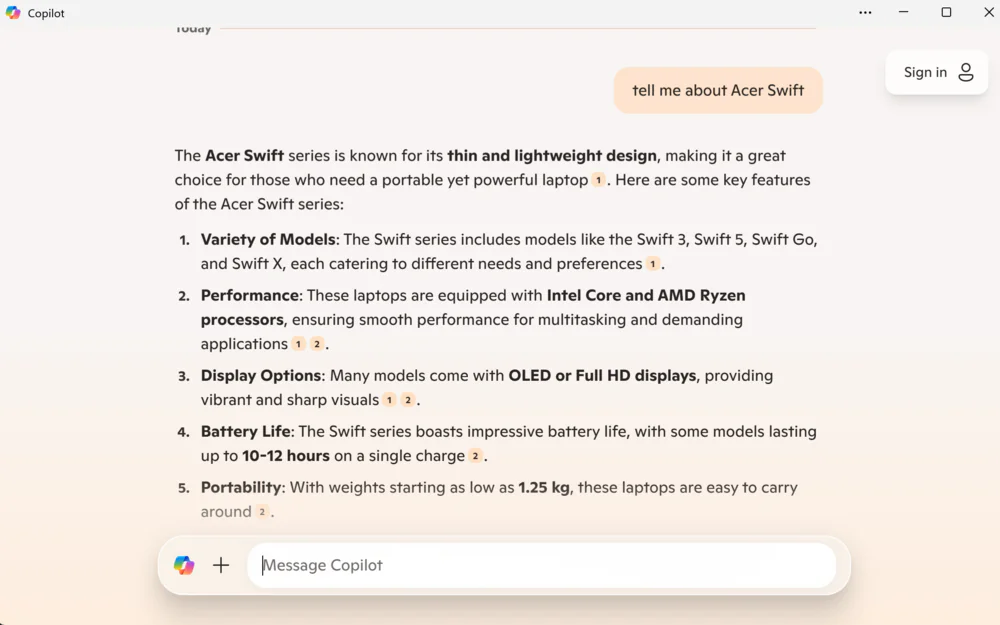Minimize the Copilot window

click(903, 13)
